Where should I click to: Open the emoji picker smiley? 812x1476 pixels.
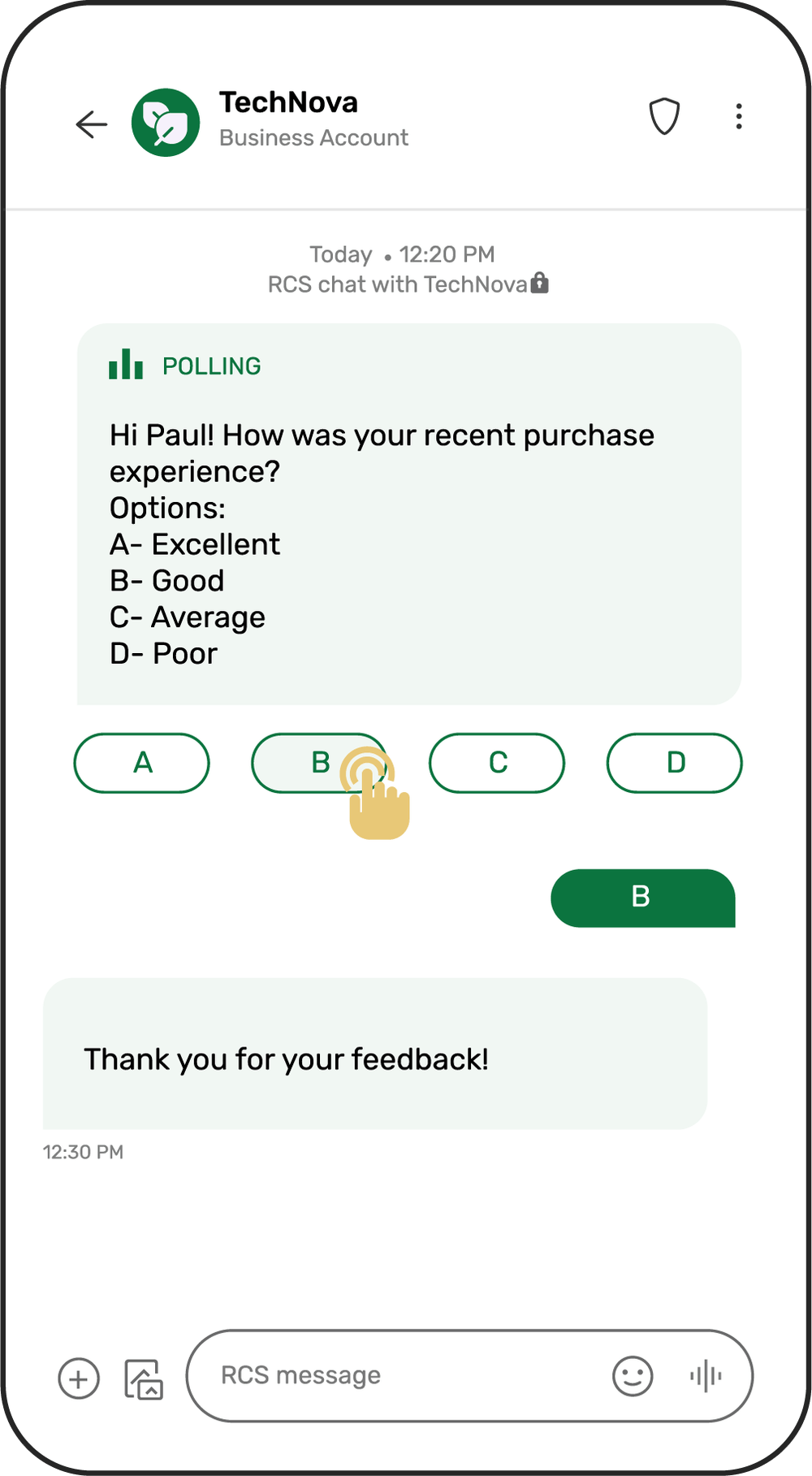pyautogui.click(x=633, y=1376)
